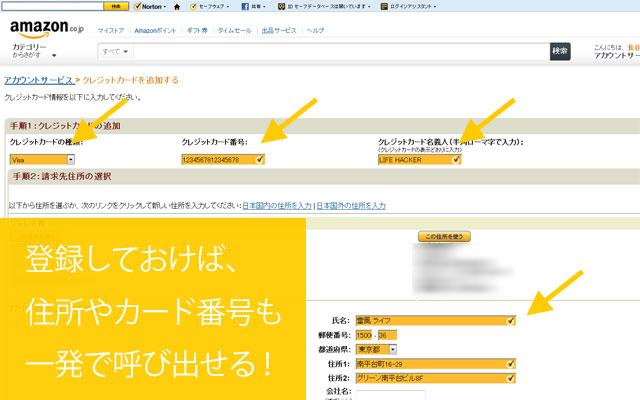The image size is (640, 400).
Task: Click checkmark icon in 氏名 name field
Action: 511,320
